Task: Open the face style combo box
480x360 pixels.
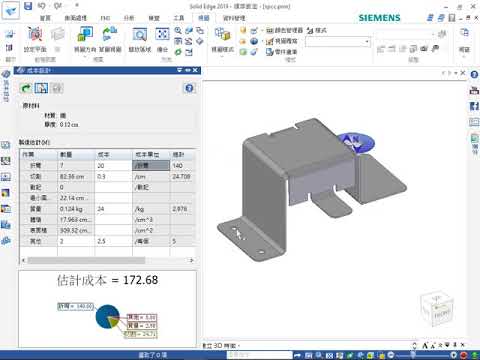Action: coord(338,42)
